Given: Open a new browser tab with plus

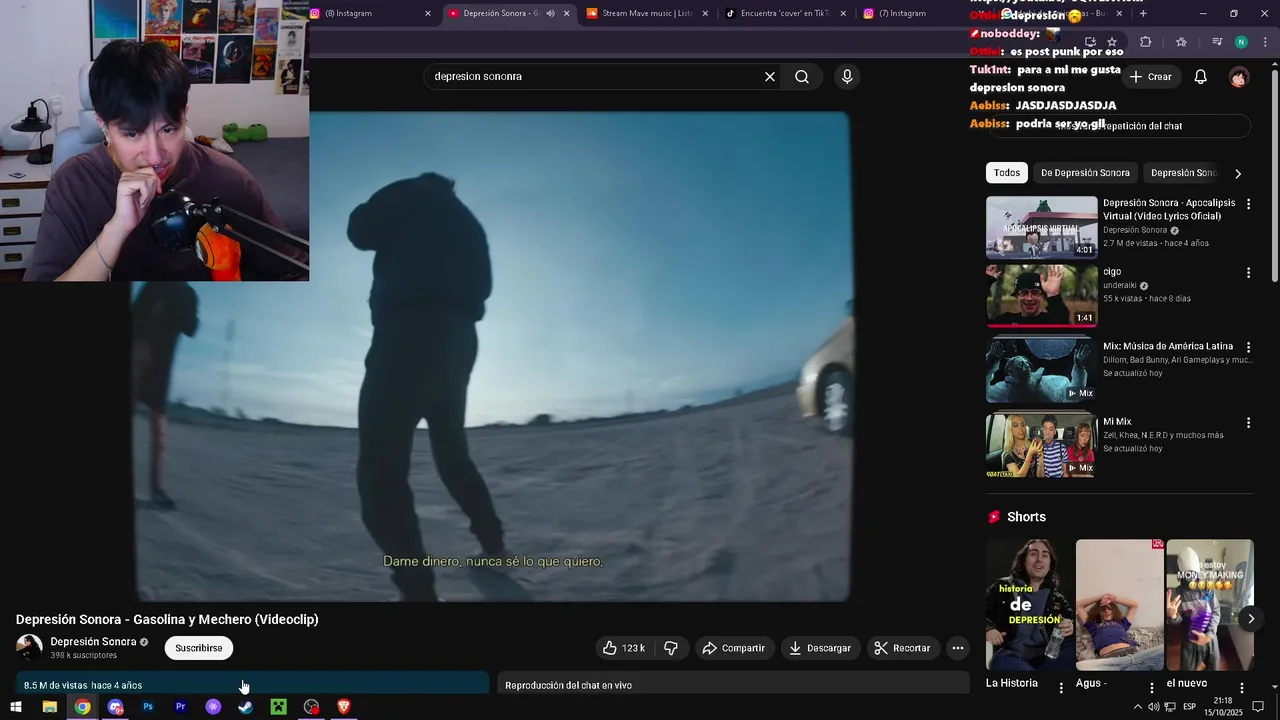Looking at the screenshot, I should click(x=1143, y=13).
